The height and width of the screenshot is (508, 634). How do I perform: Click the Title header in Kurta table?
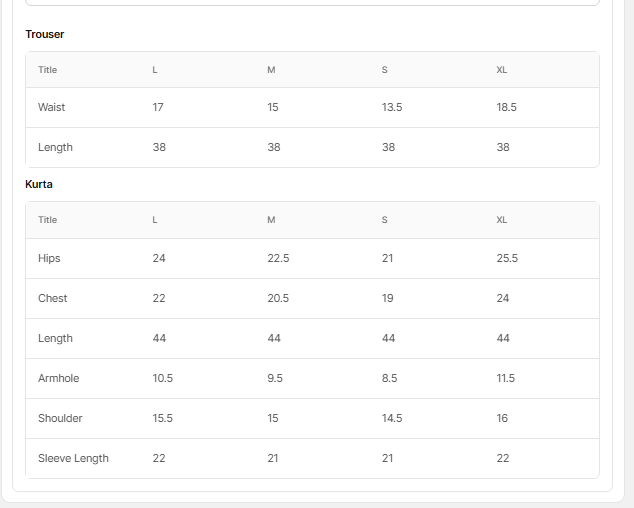coord(47,220)
